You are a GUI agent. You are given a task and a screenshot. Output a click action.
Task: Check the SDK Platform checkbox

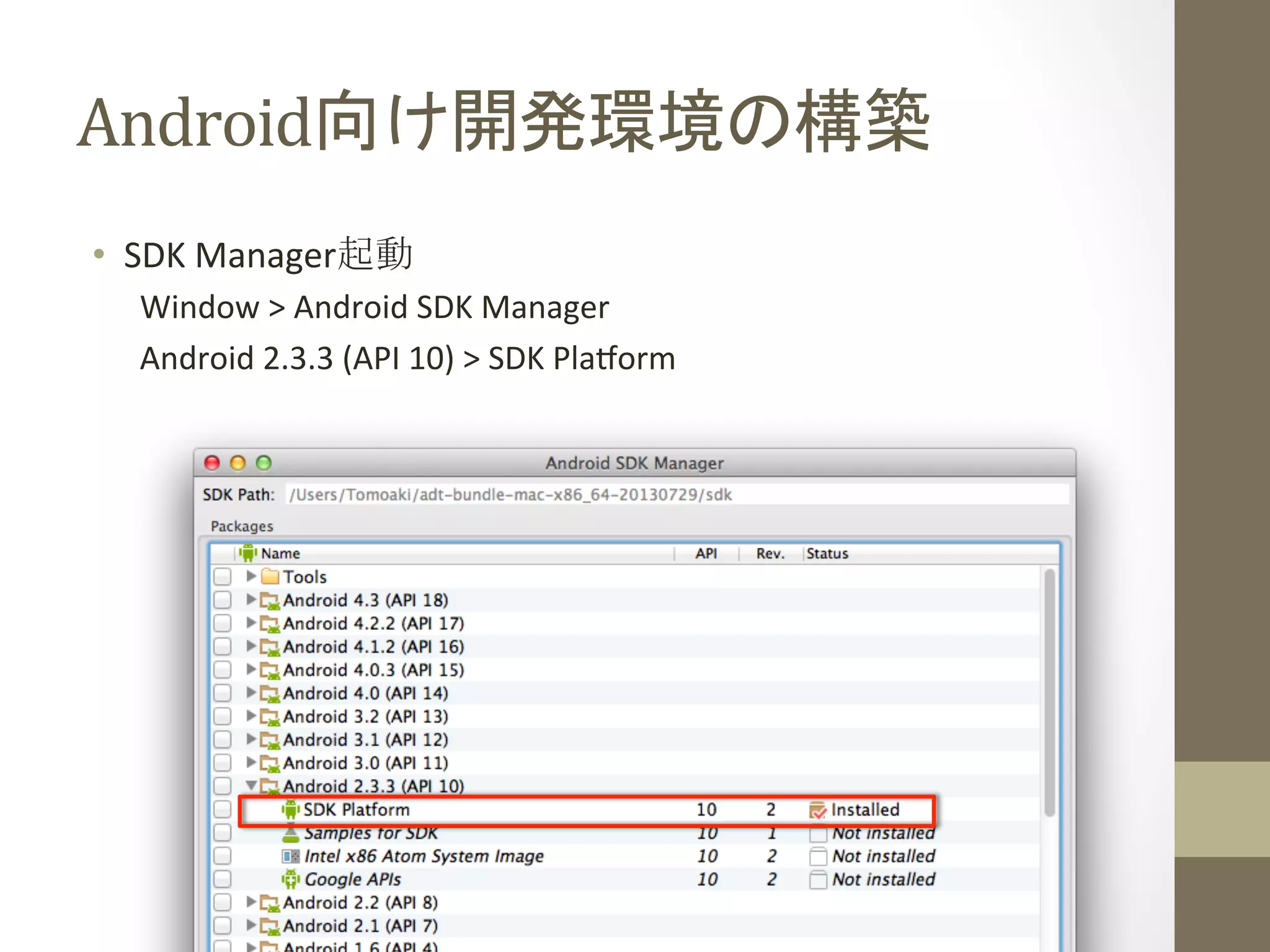[222, 809]
